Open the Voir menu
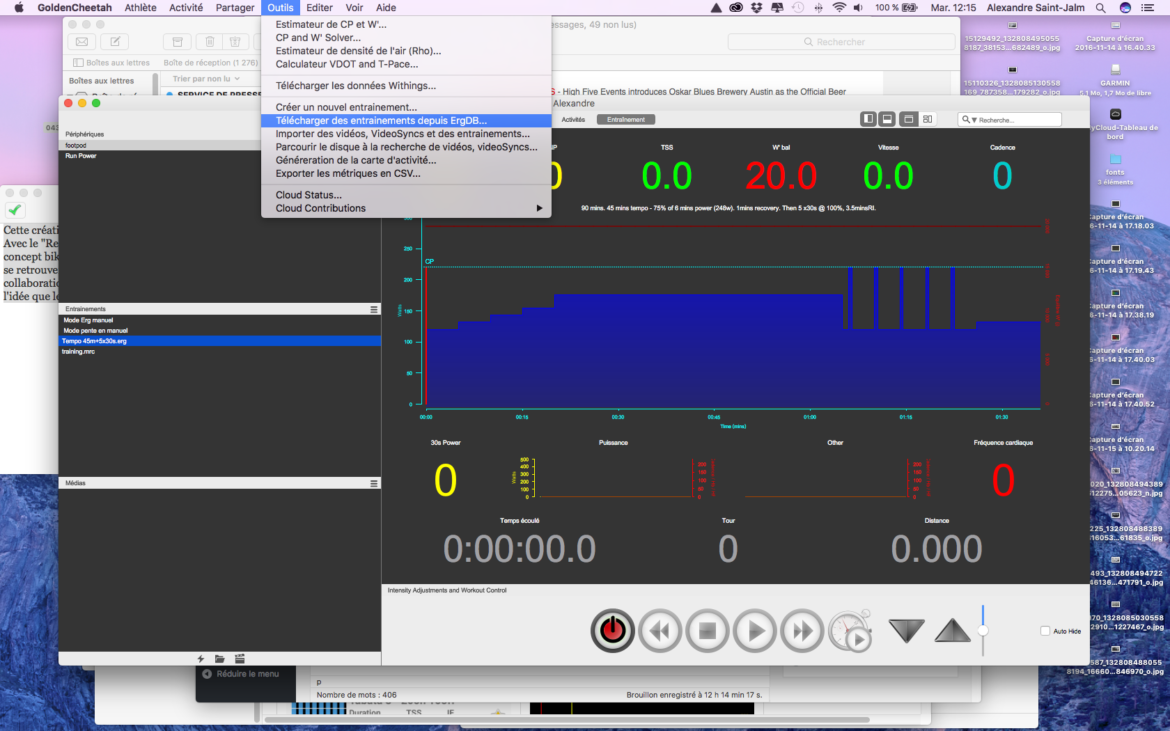1170x731 pixels. 354,7
